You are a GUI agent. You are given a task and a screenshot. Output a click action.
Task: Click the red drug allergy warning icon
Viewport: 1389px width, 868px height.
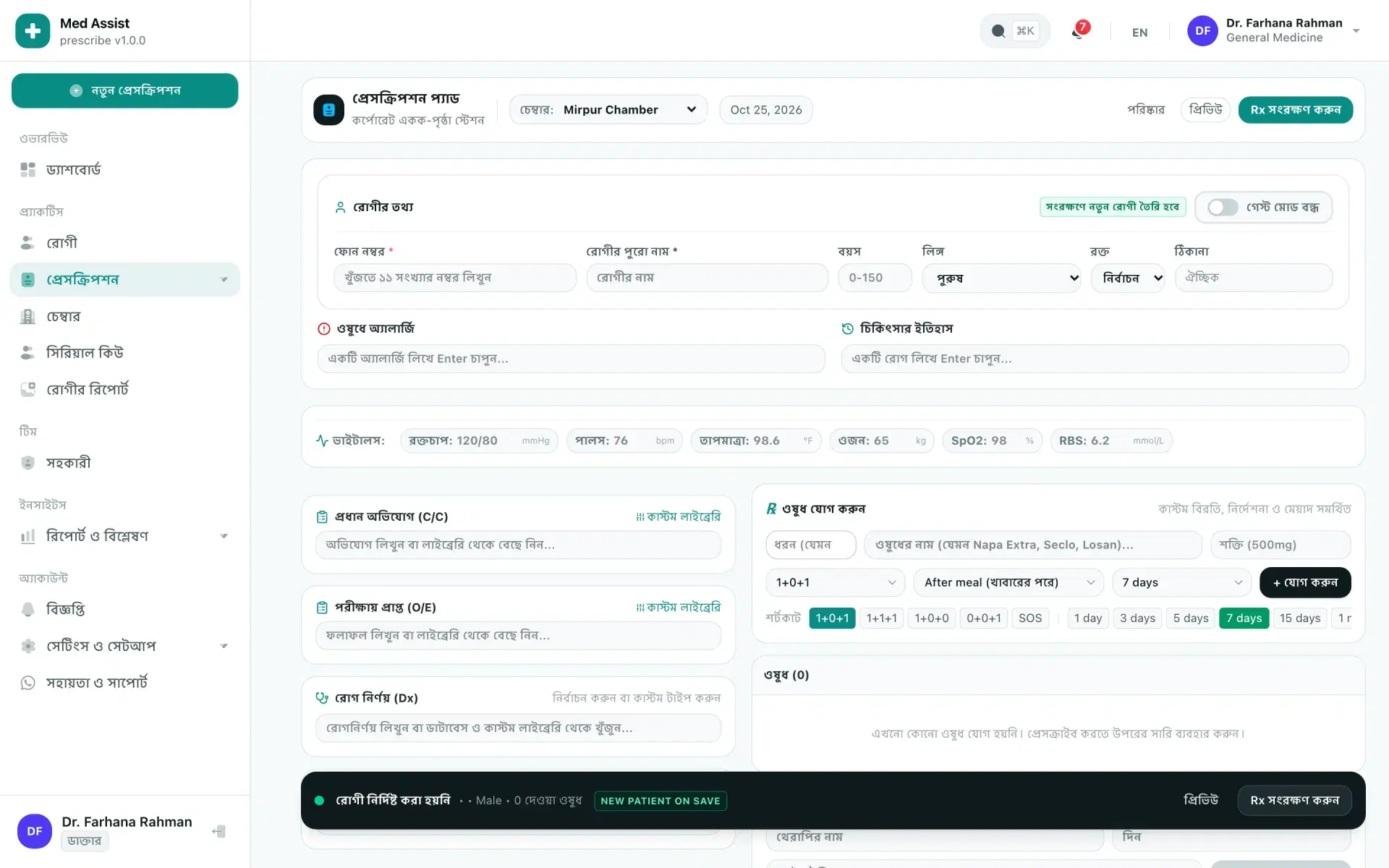coord(324,328)
